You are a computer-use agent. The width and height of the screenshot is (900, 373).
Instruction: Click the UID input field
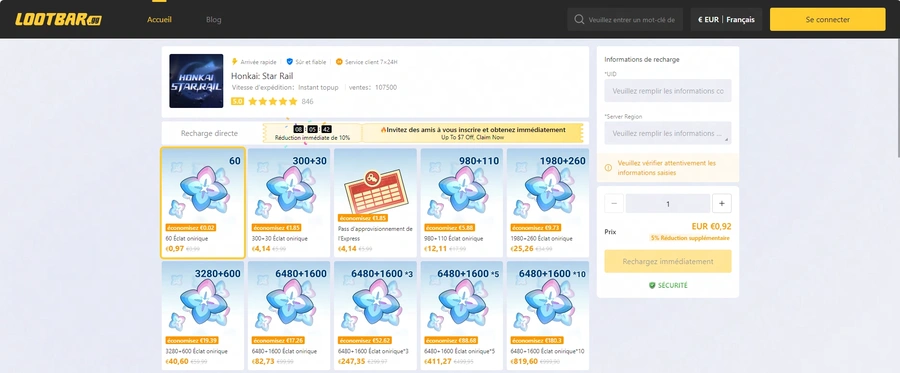(668, 91)
